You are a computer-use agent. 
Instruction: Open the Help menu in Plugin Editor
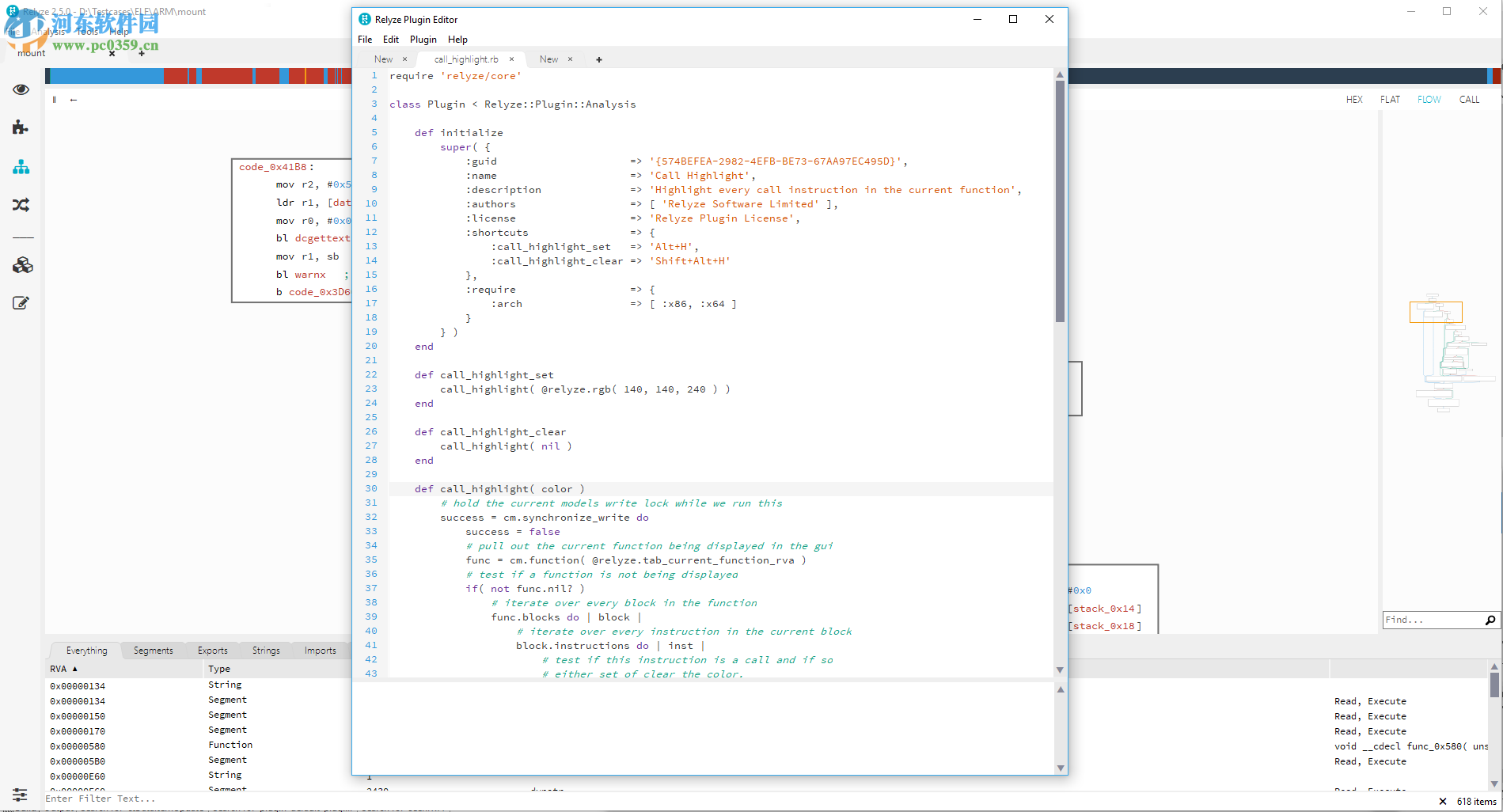[457, 40]
